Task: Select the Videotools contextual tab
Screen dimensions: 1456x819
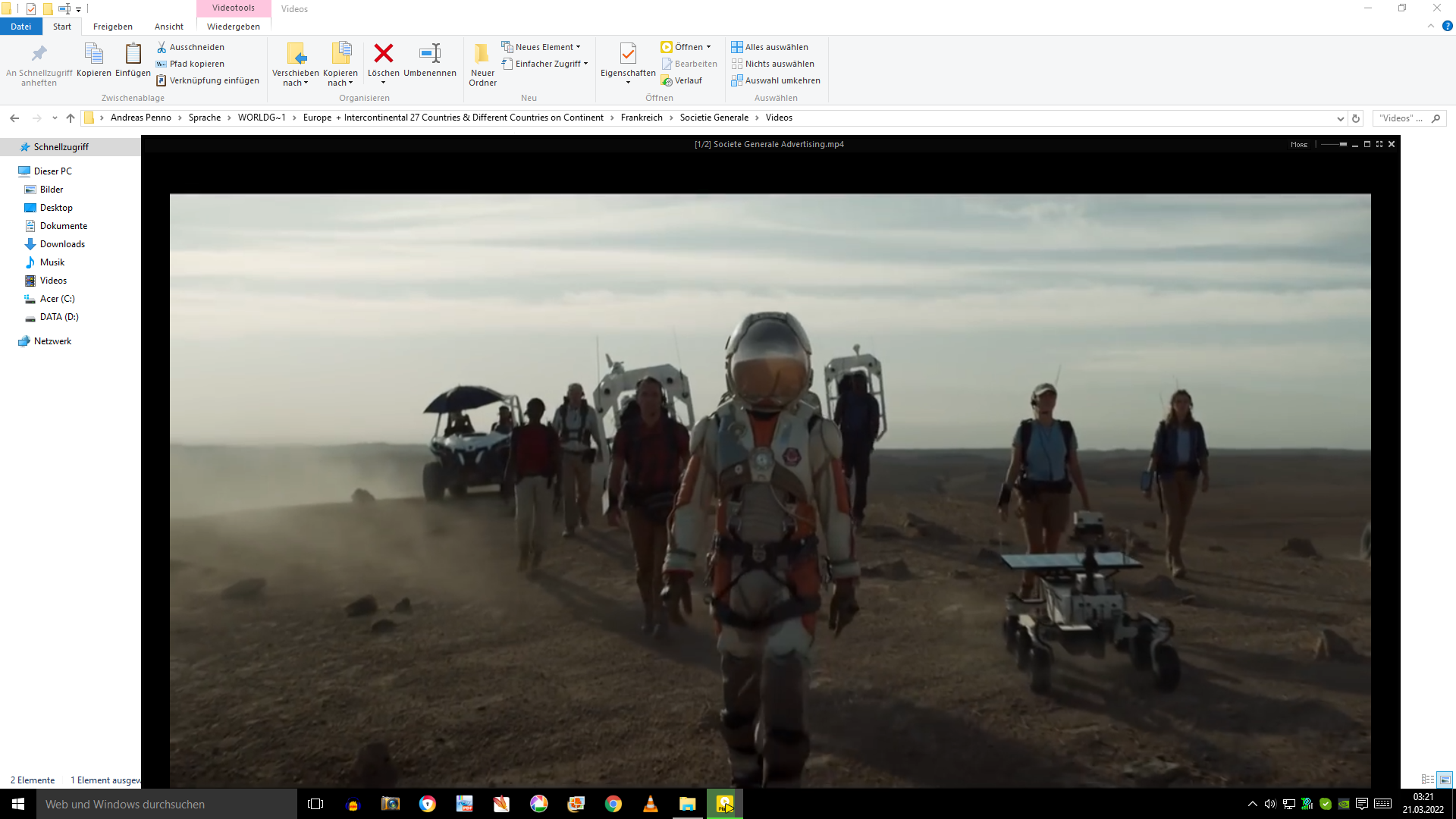Action: [x=234, y=8]
